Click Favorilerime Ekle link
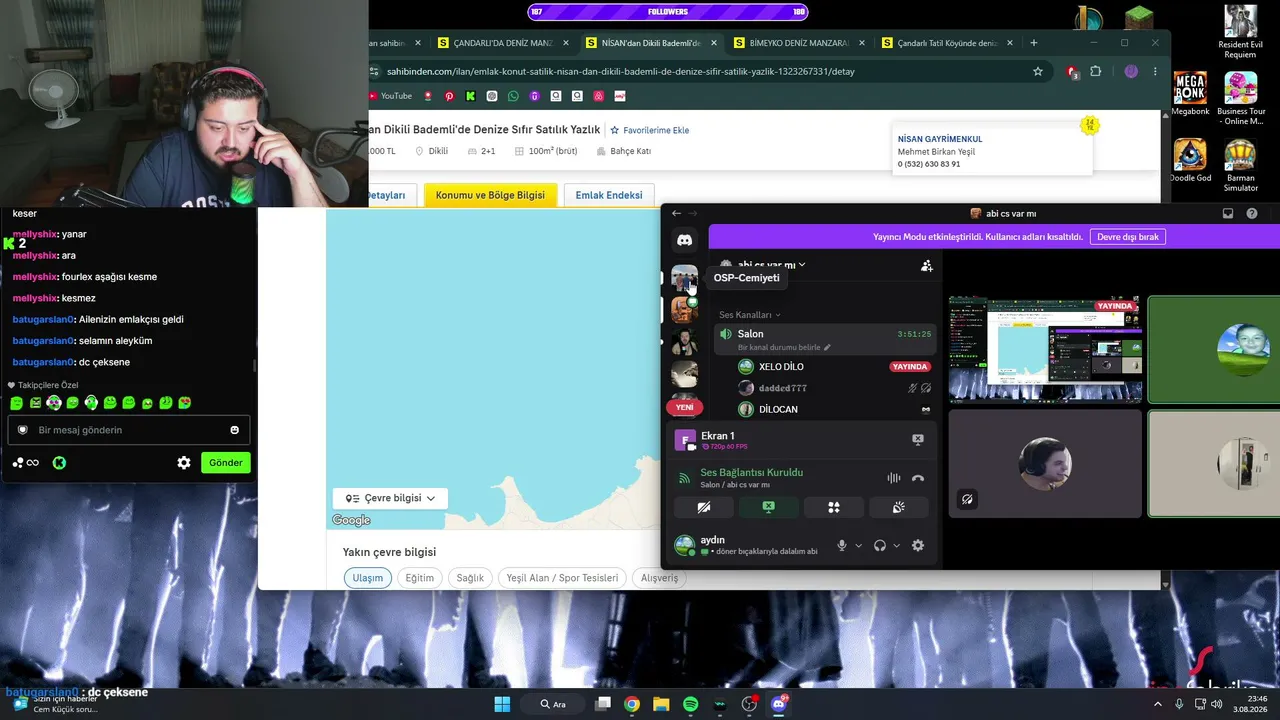 pos(650,130)
